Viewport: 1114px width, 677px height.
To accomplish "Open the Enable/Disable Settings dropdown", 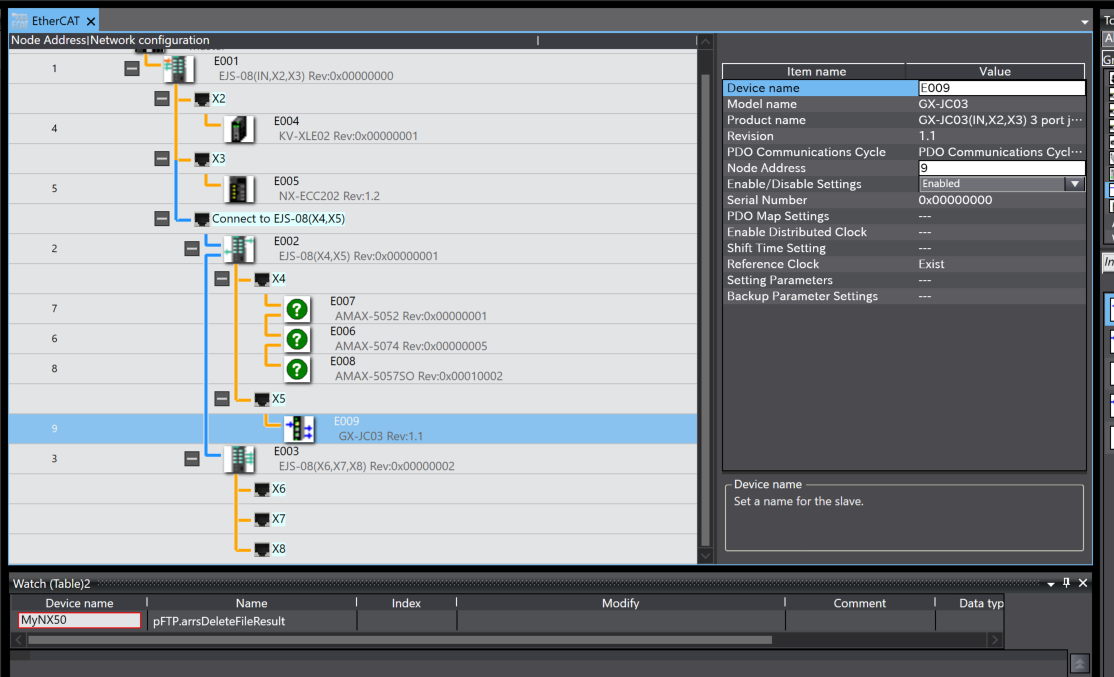I will coord(1074,184).
